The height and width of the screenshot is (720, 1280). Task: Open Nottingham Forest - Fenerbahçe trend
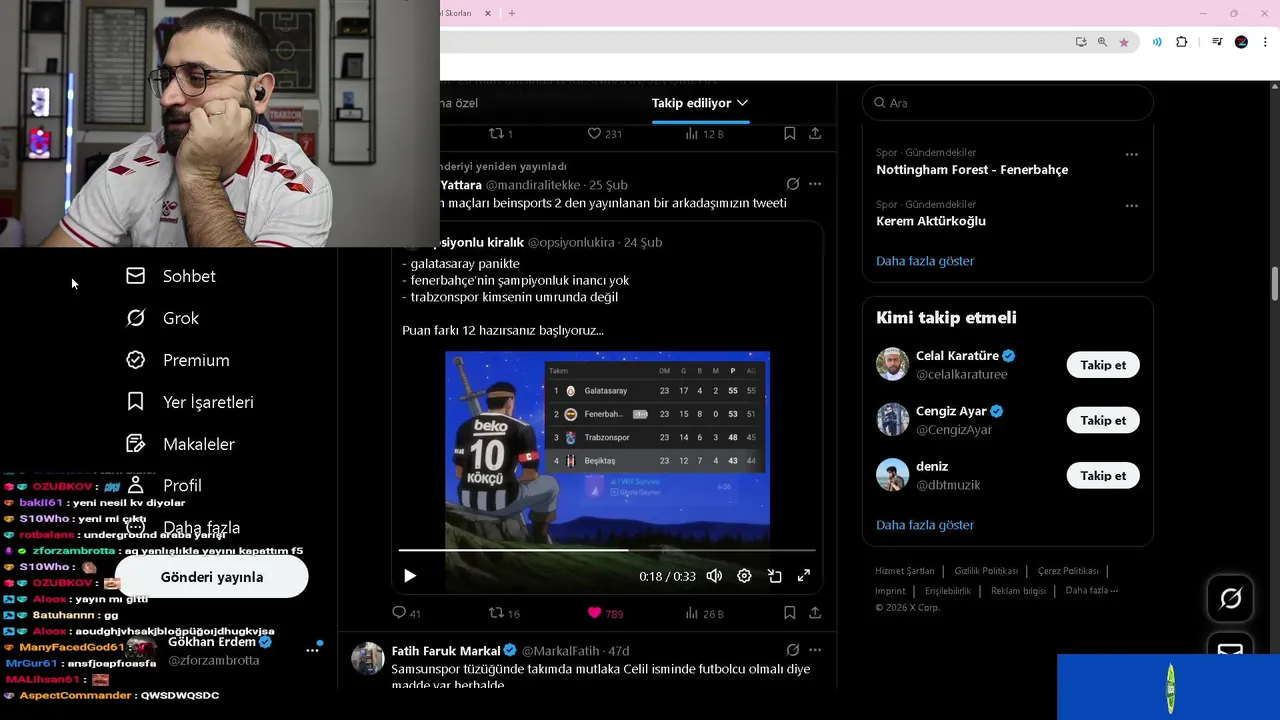(972, 170)
